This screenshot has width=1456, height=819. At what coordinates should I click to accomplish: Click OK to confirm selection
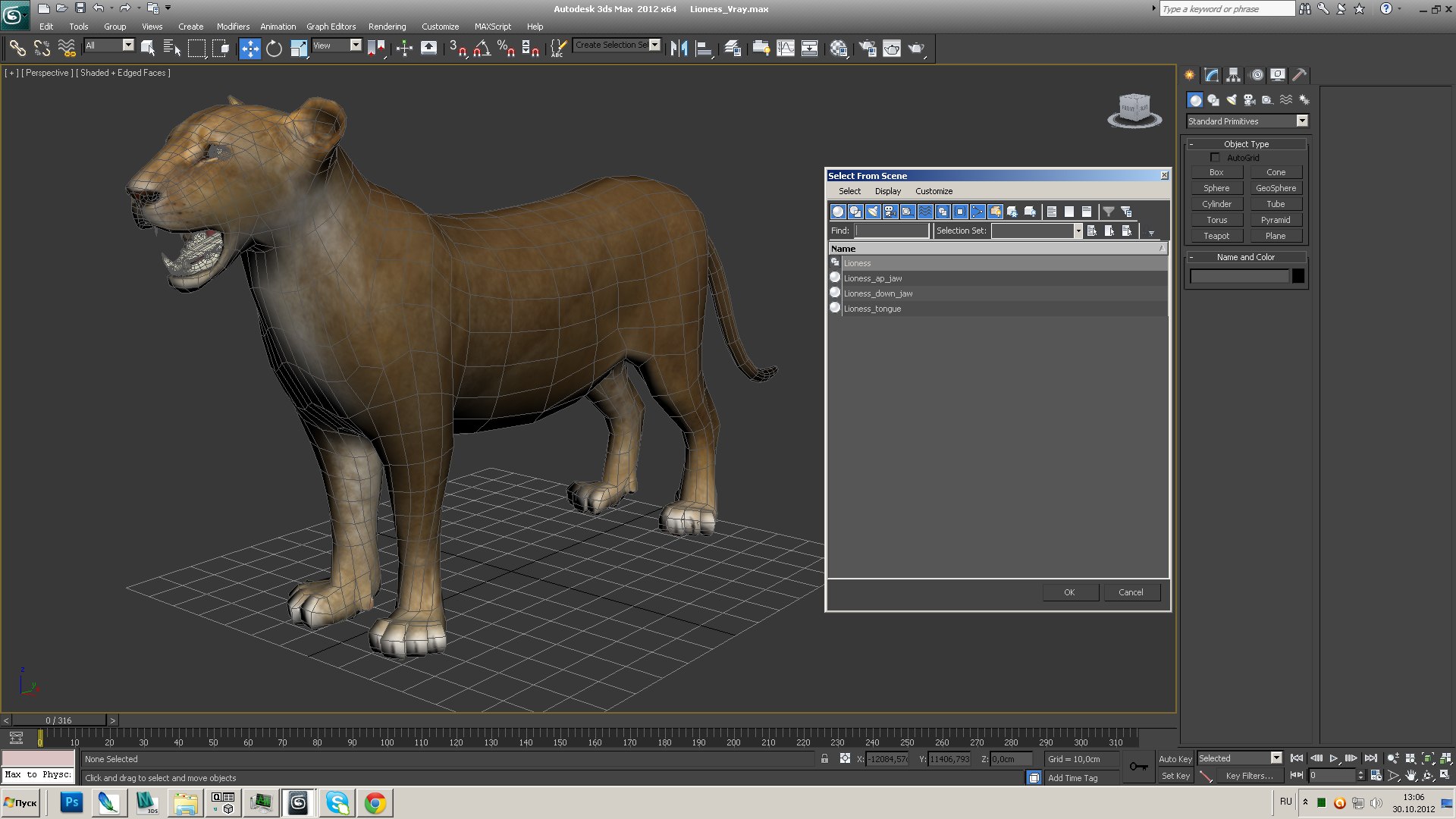point(1068,592)
